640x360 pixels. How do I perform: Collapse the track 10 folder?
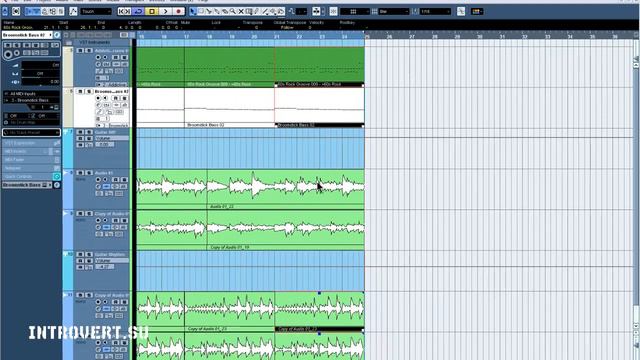coord(66,254)
